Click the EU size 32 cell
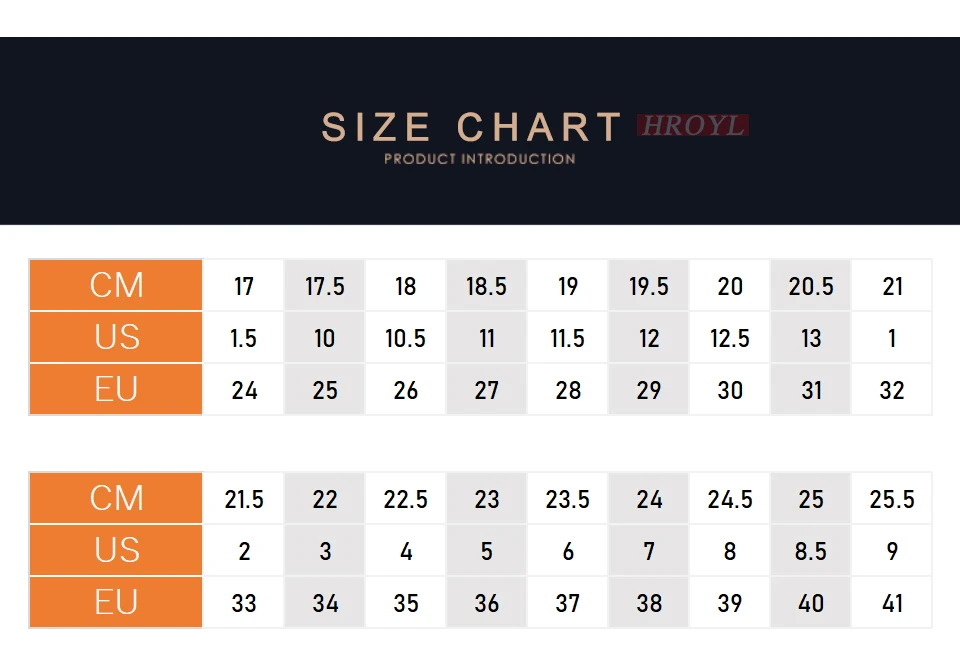This screenshot has width=960, height=654. point(891,389)
